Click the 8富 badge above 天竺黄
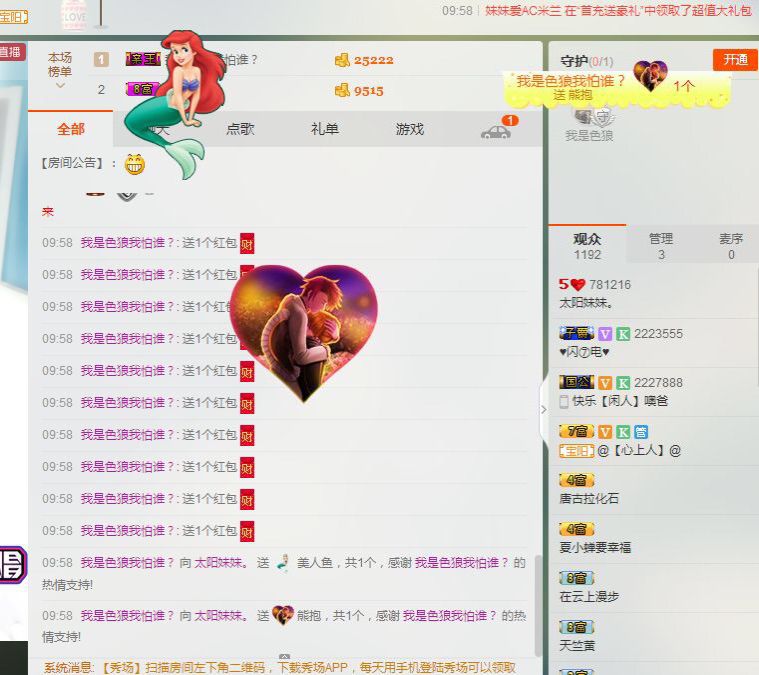The image size is (759, 675). pos(577,627)
